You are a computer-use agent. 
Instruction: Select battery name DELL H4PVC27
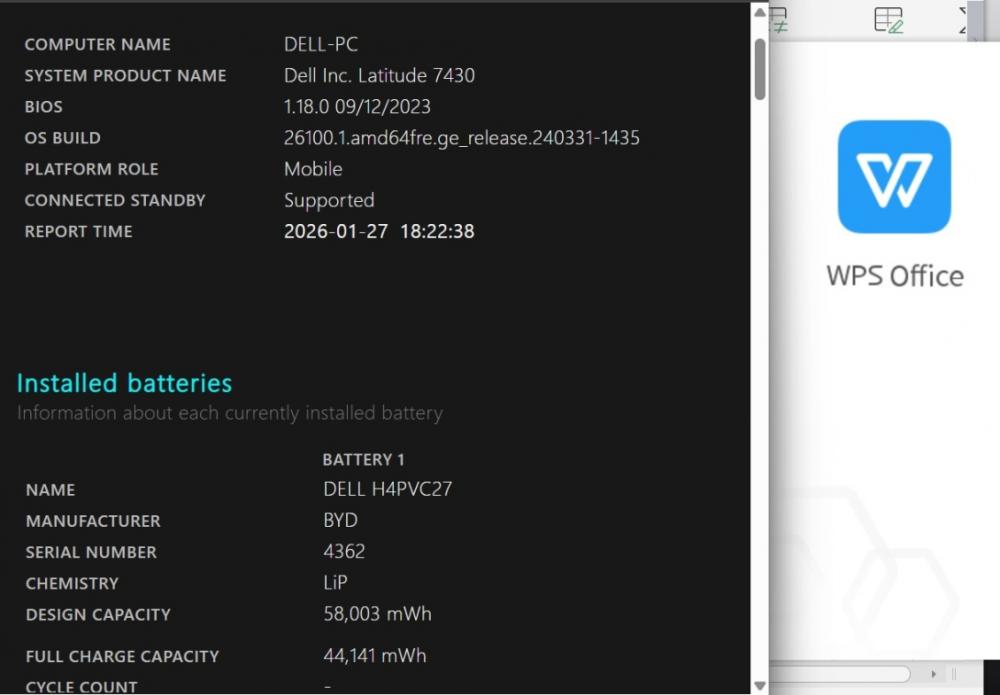pyautogui.click(x=388, y=489)
